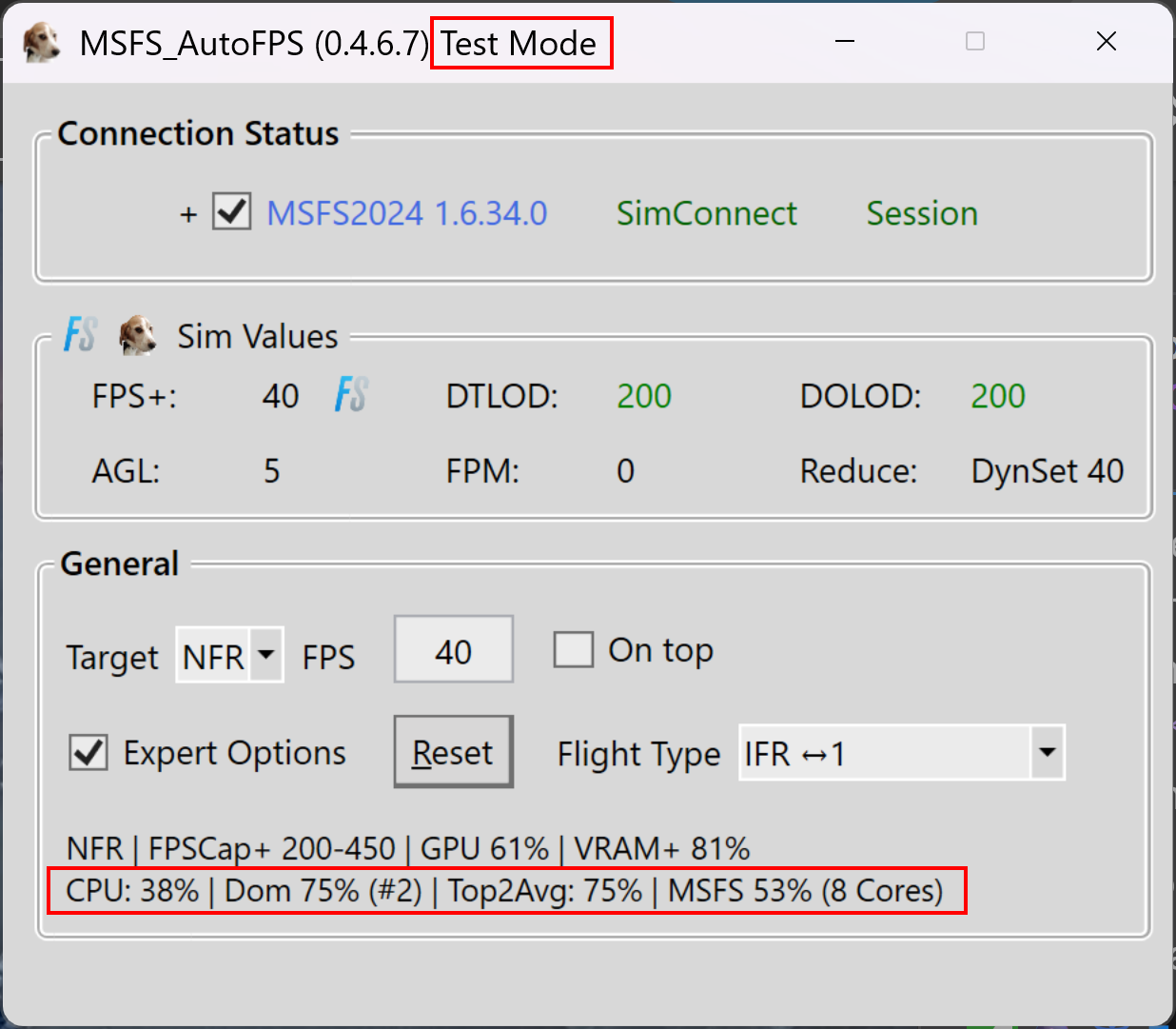Click the MSFS2024 1.6.34.0 status text

point(407,213)
